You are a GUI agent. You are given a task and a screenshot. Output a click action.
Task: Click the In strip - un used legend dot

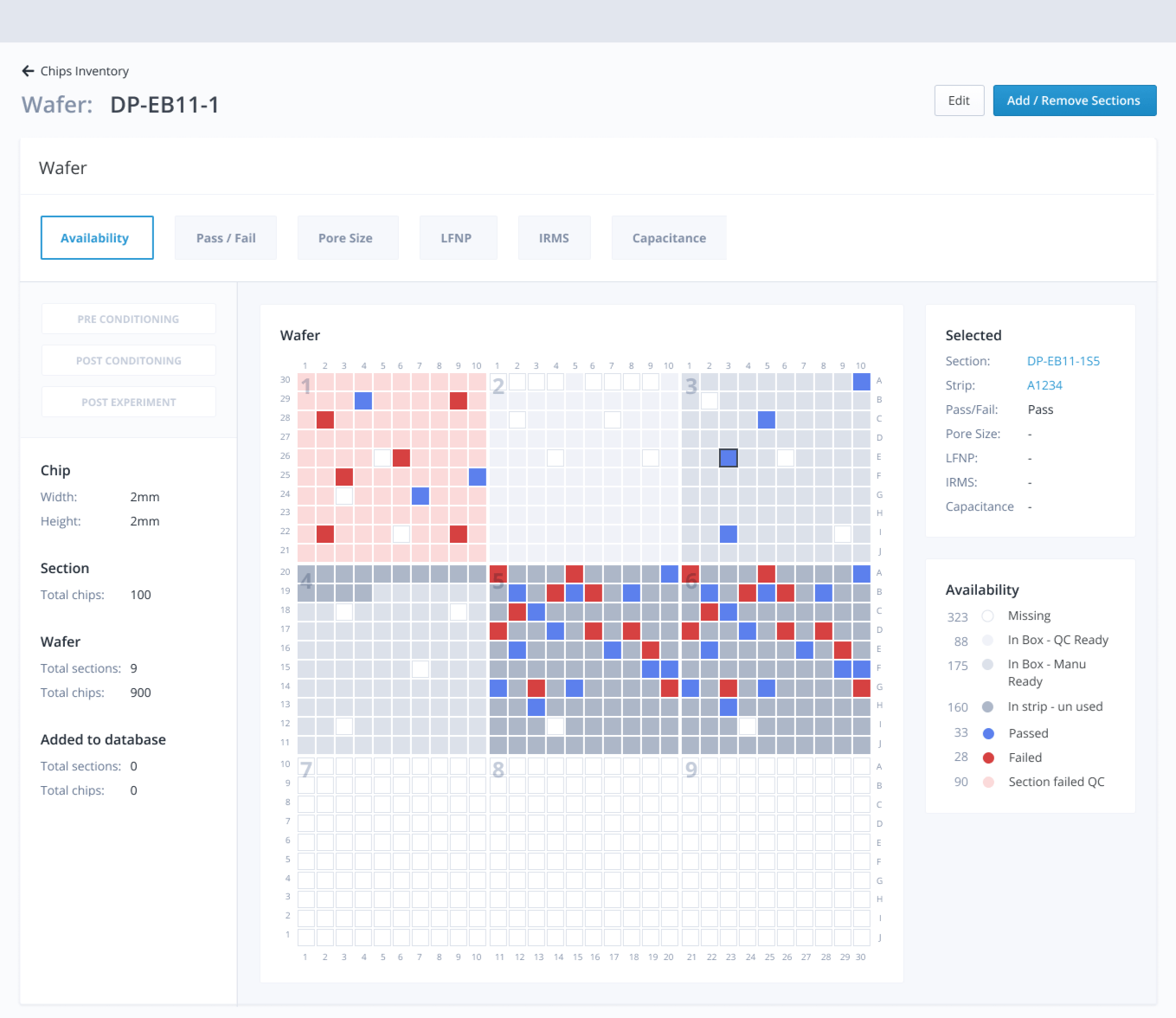[x=988, y=706]
